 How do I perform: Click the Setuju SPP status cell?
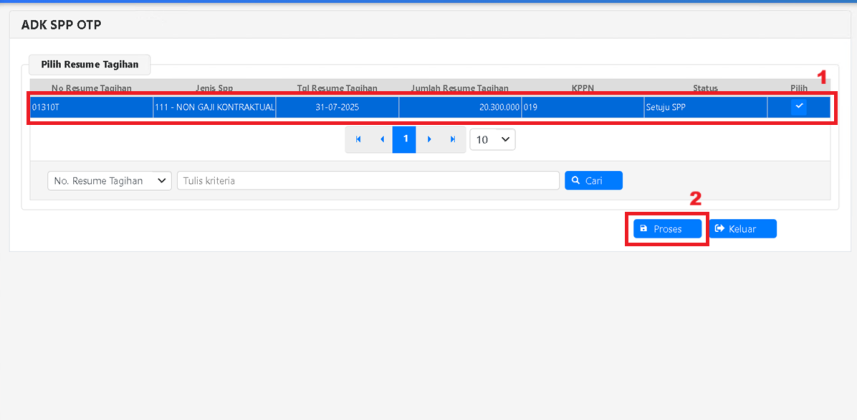pyautogui.click(x=705, y=107)
